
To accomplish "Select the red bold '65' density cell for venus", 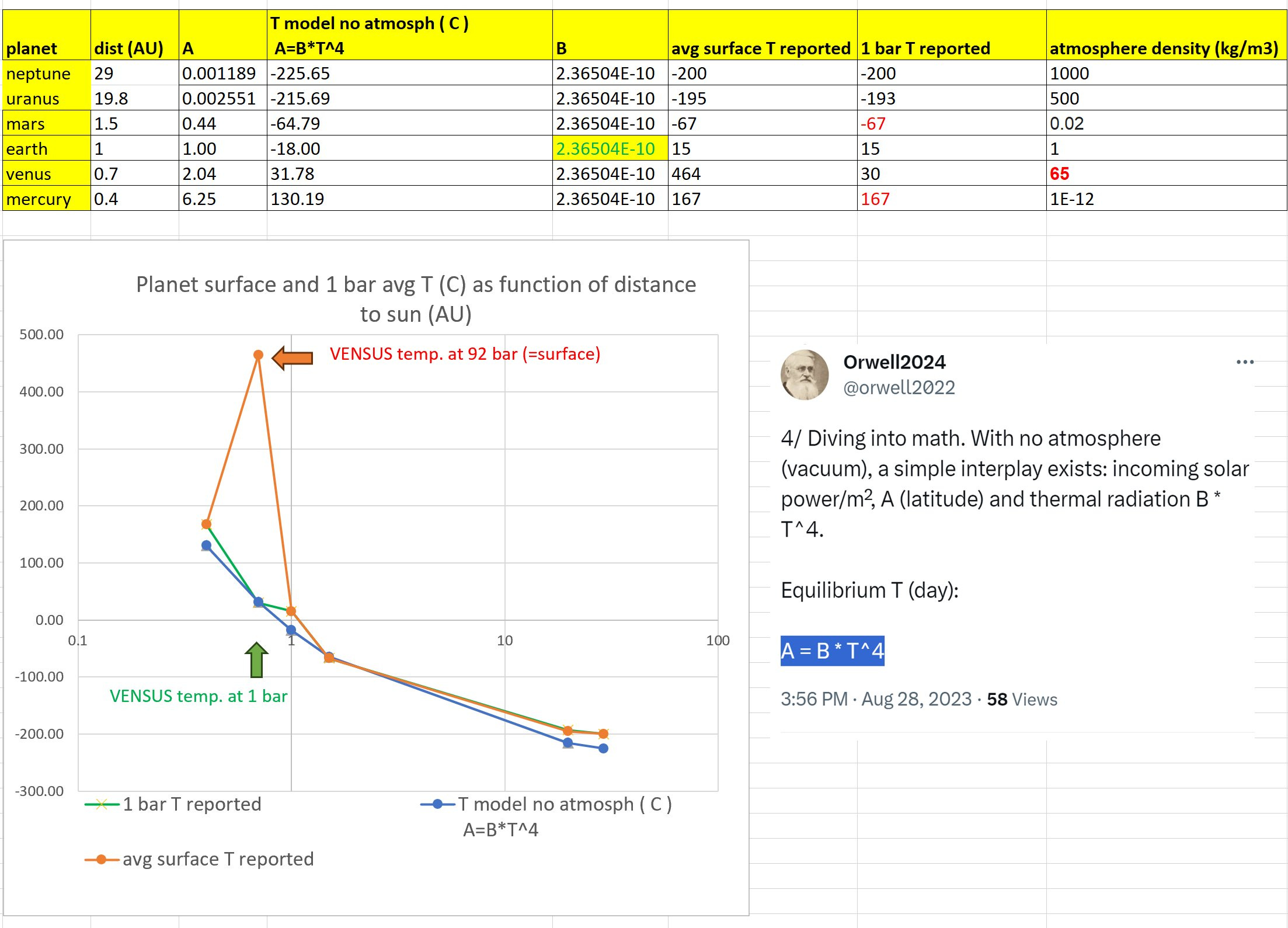I will [x=1167, y=173].
